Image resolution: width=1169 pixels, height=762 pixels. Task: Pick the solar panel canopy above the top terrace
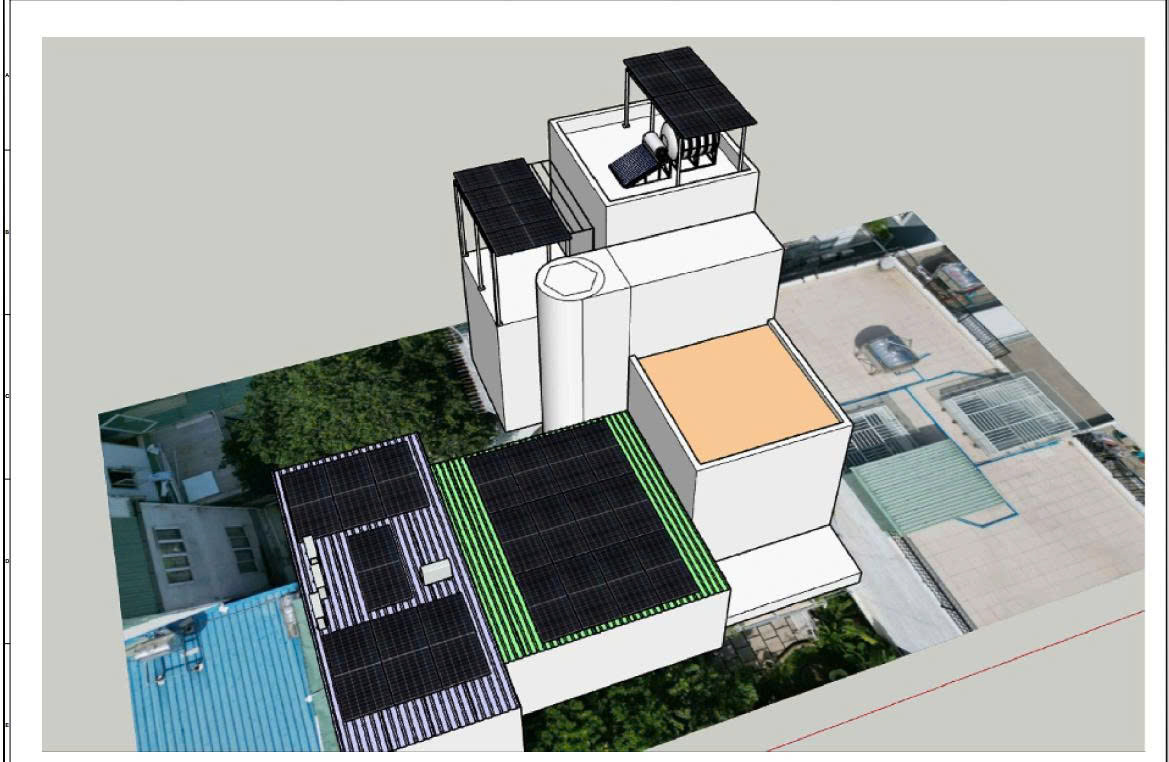pos(690,92)
